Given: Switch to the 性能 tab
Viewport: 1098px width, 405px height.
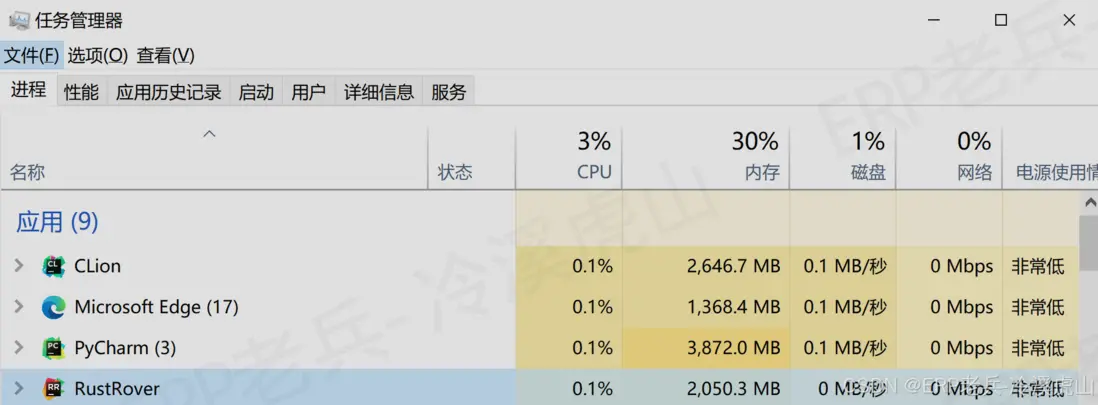Looking at the screenshot, I should coord(81,92).
